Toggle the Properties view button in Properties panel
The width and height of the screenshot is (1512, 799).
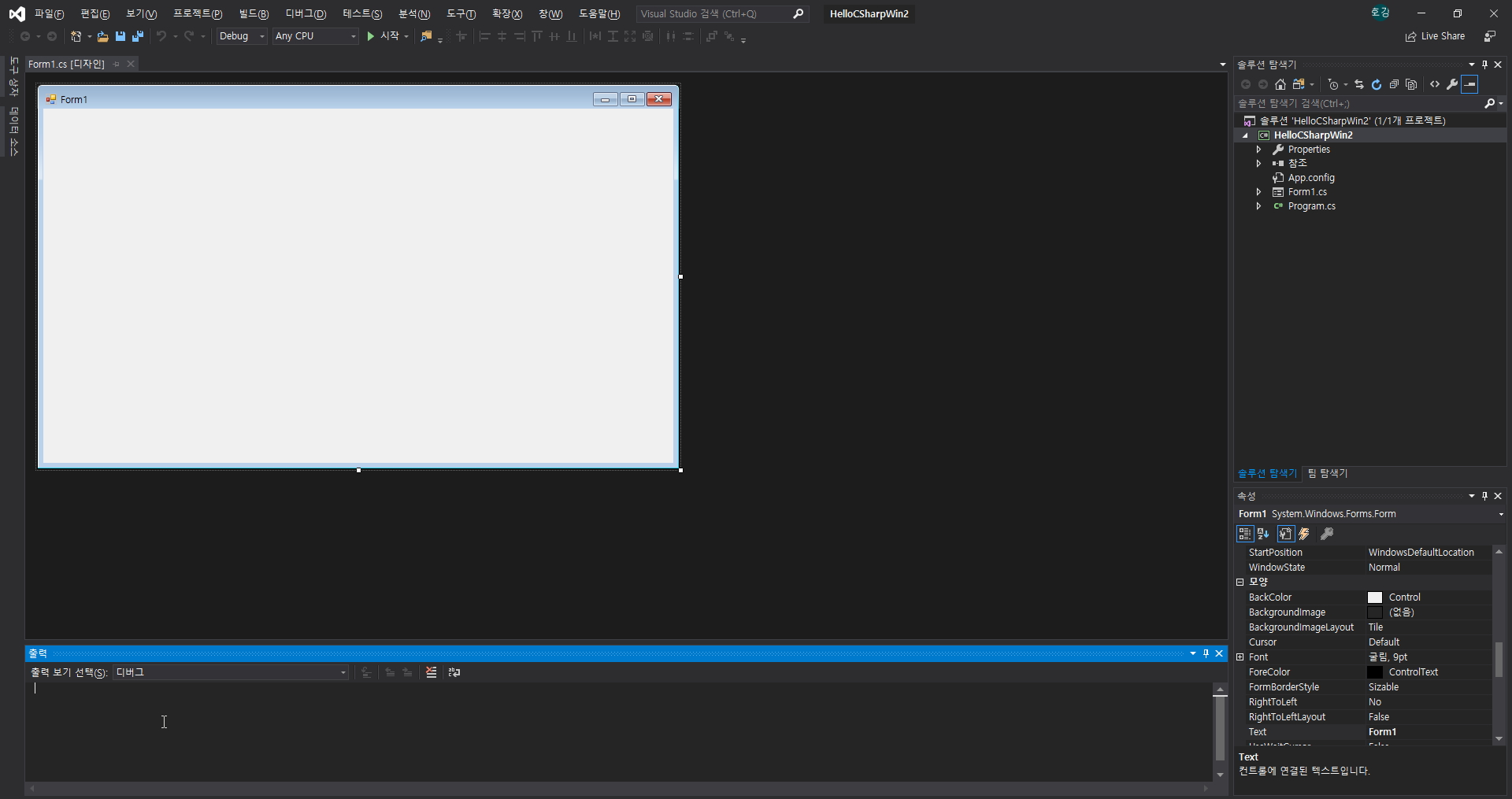[x=1286, y=534]
